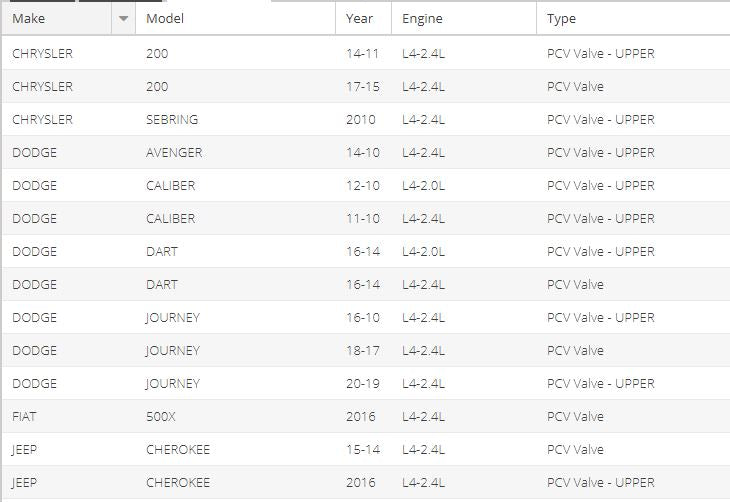Click the Engine column header
Image resolution: width=730 pixels, height=502 pixels.
click(x=422, y=18)
